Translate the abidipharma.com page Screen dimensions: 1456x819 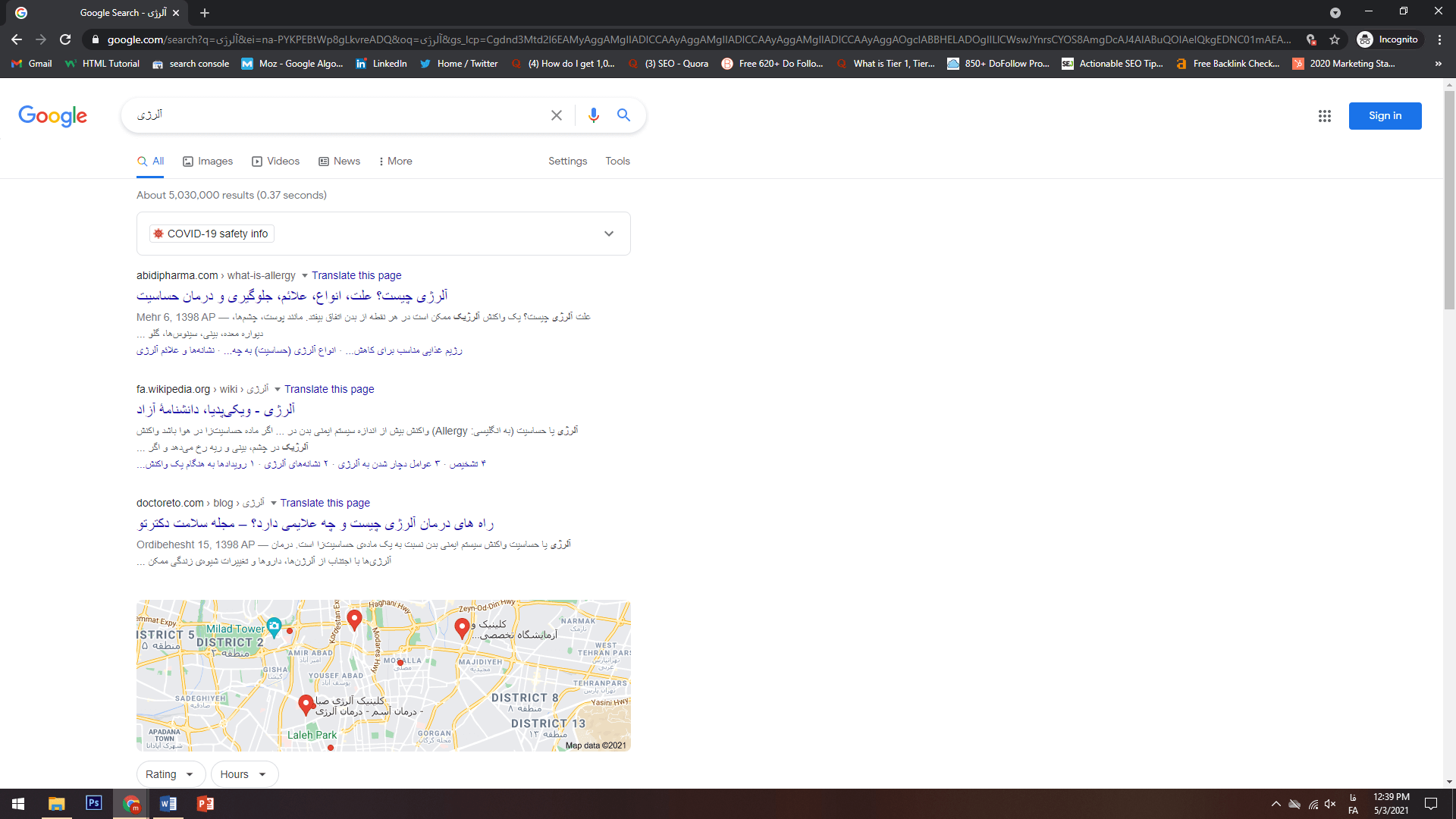356,275
